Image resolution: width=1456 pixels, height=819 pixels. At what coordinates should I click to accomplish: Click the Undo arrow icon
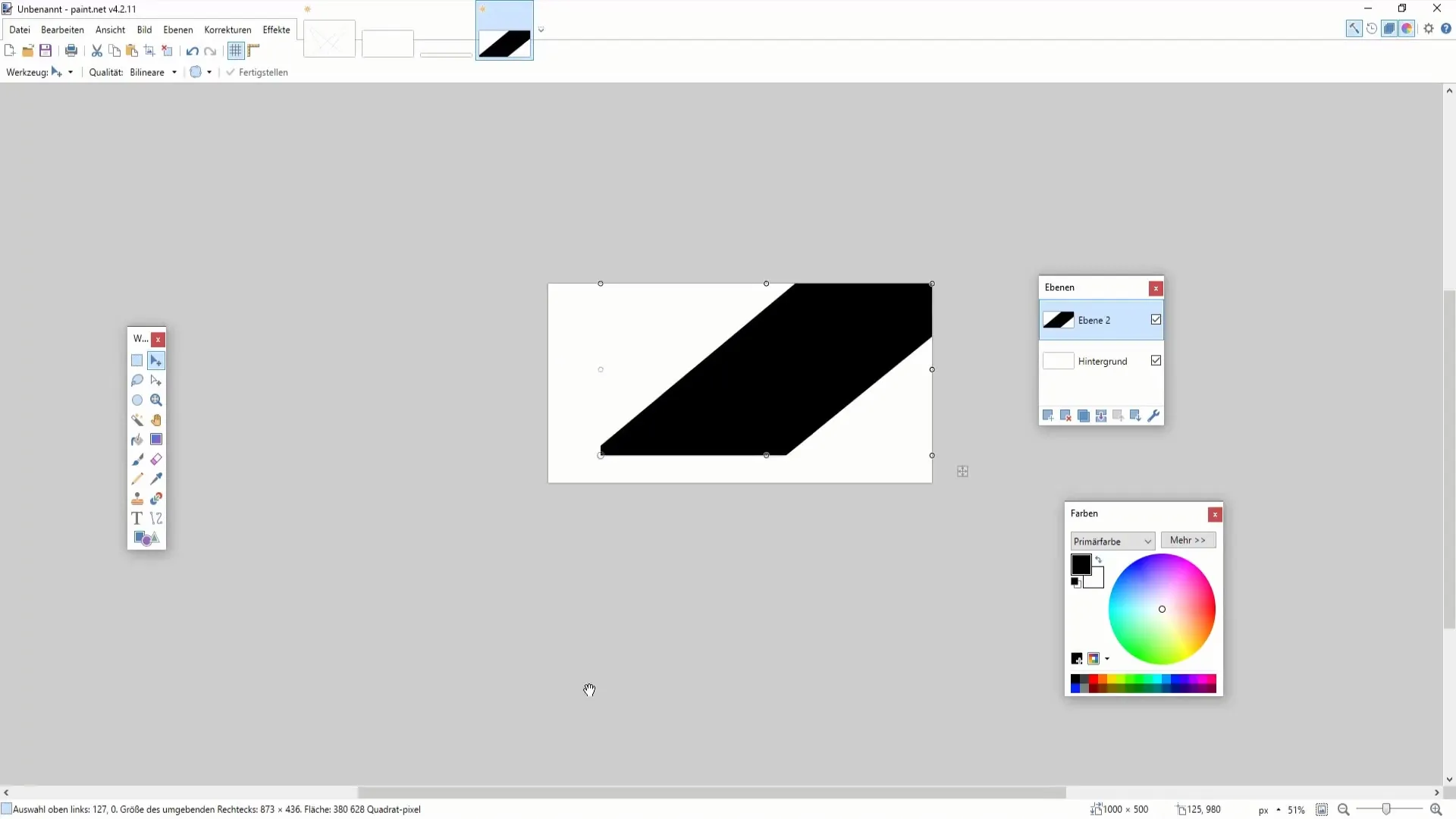193,51
